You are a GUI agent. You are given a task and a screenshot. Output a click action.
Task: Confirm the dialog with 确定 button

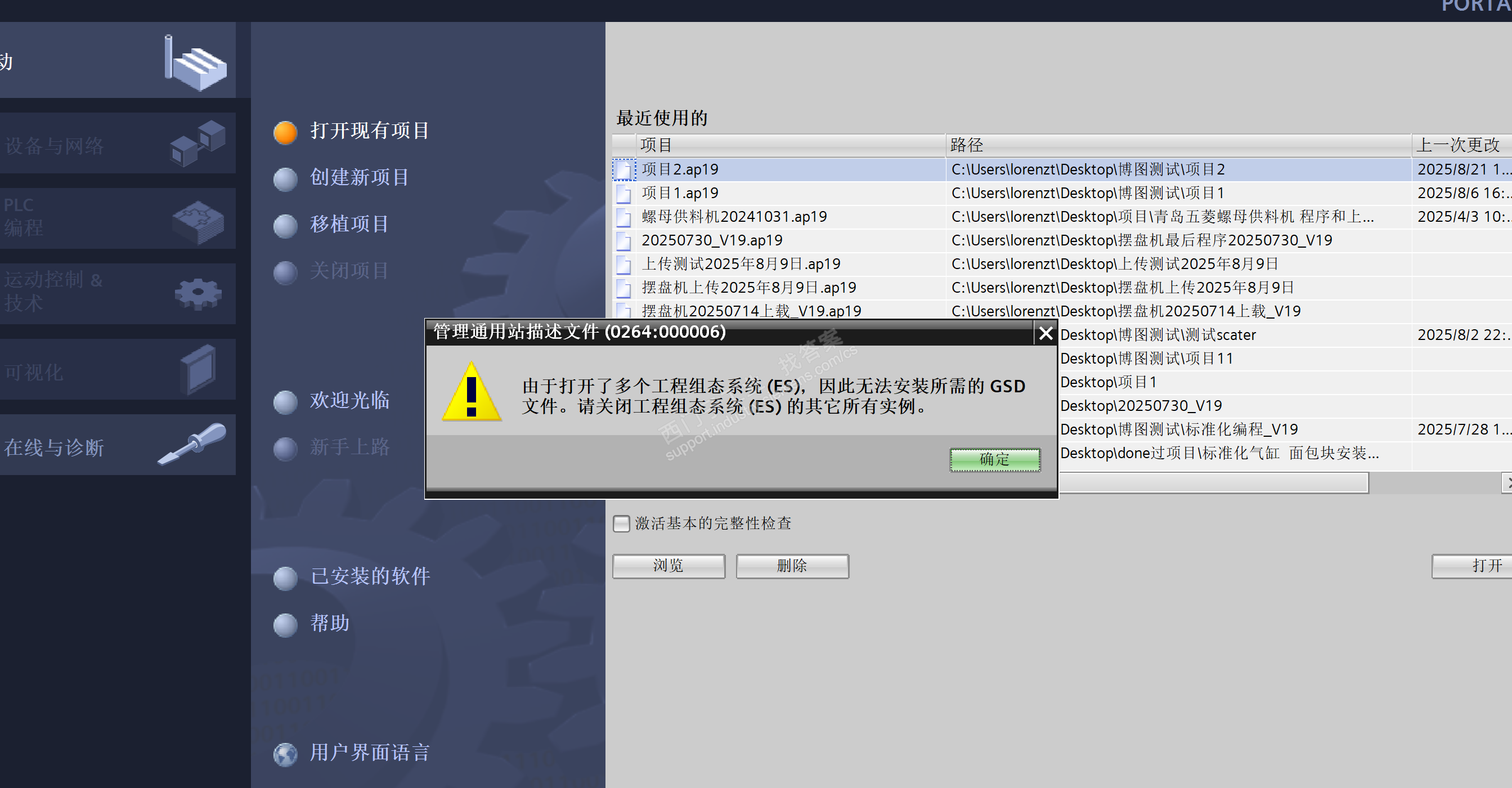[995, 459]
